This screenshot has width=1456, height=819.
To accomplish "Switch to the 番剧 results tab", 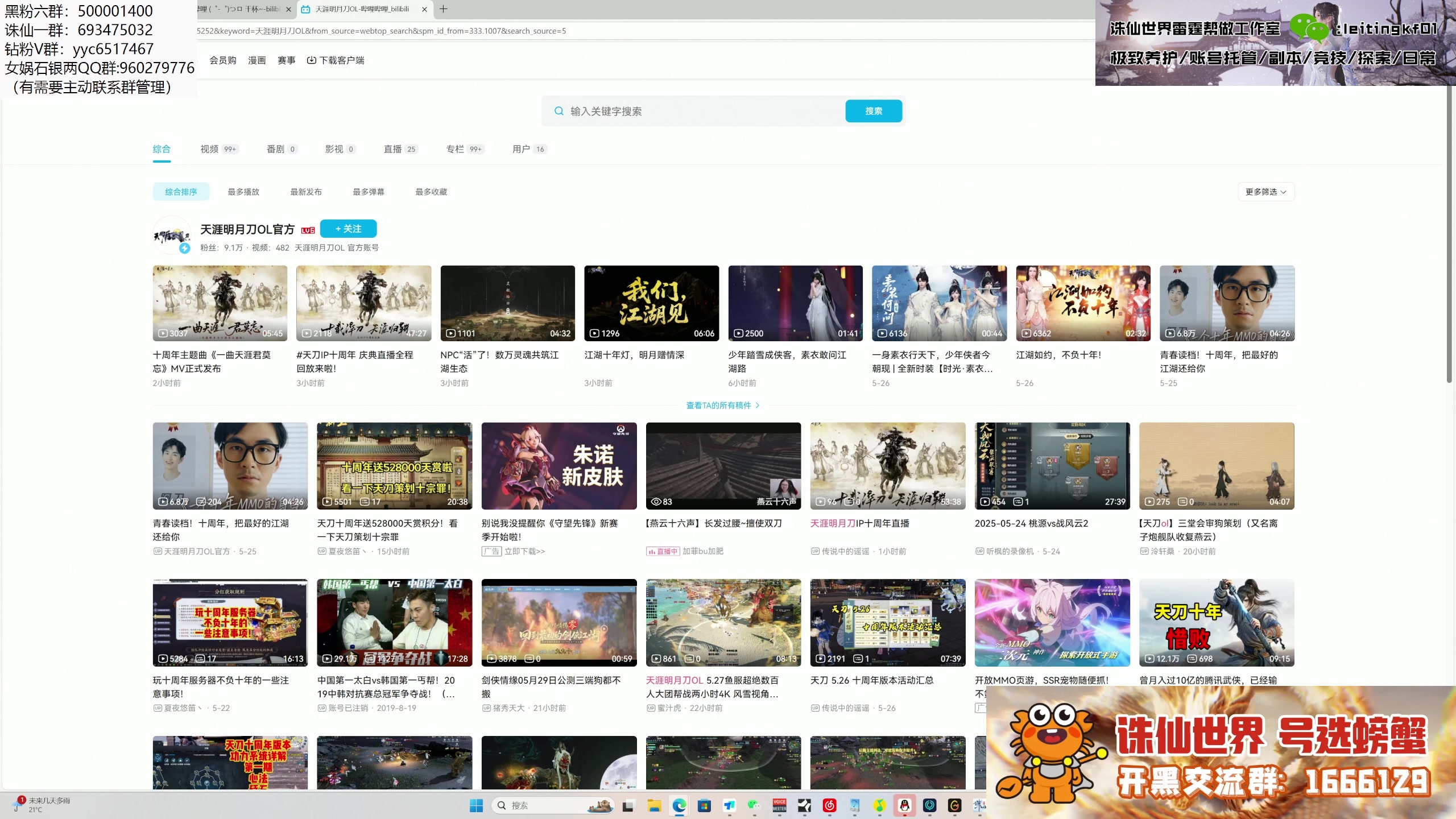I will tap(282, 149).
